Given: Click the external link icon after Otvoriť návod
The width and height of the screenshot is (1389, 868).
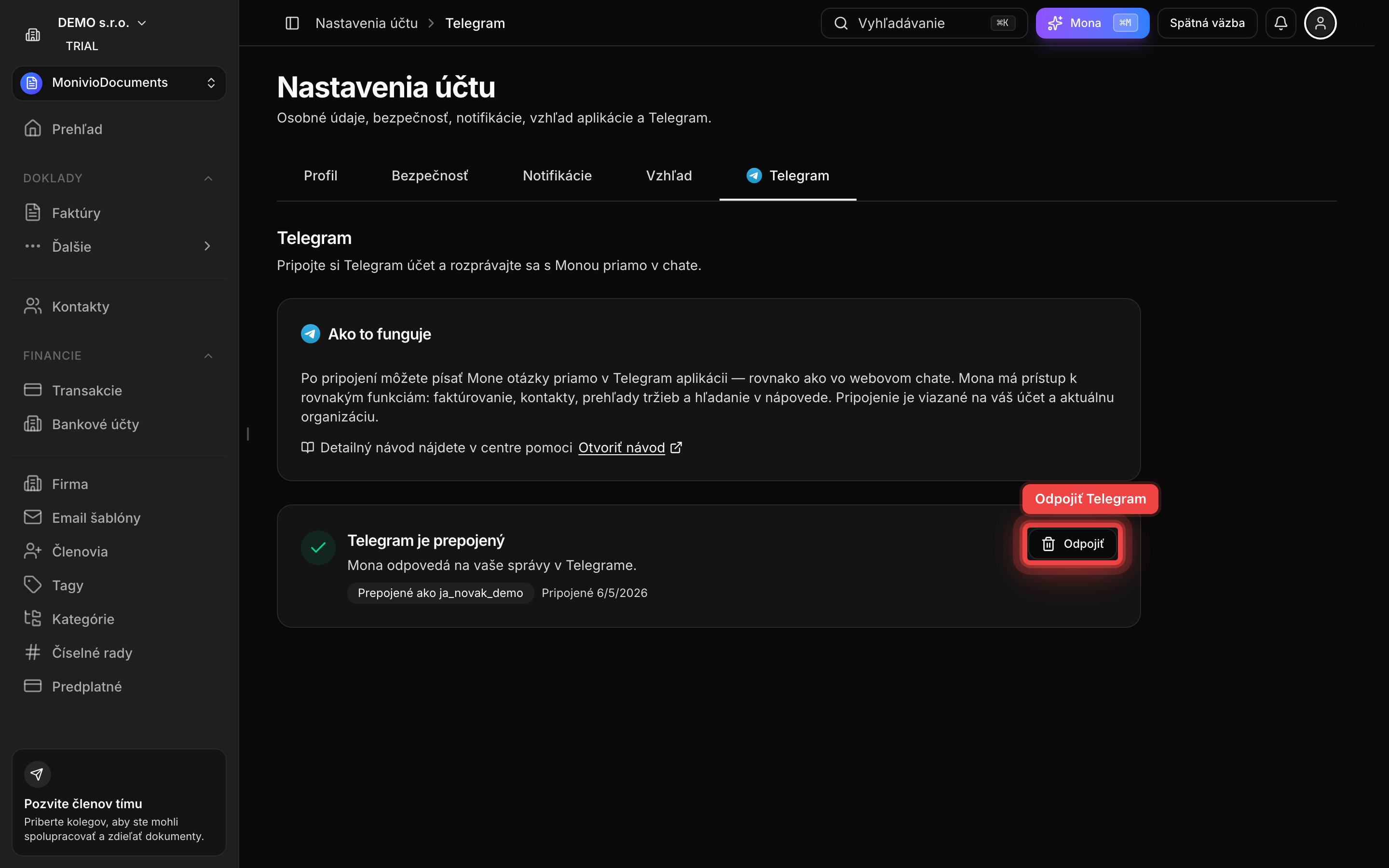Looking at the screenshot, I should (677, 447).
